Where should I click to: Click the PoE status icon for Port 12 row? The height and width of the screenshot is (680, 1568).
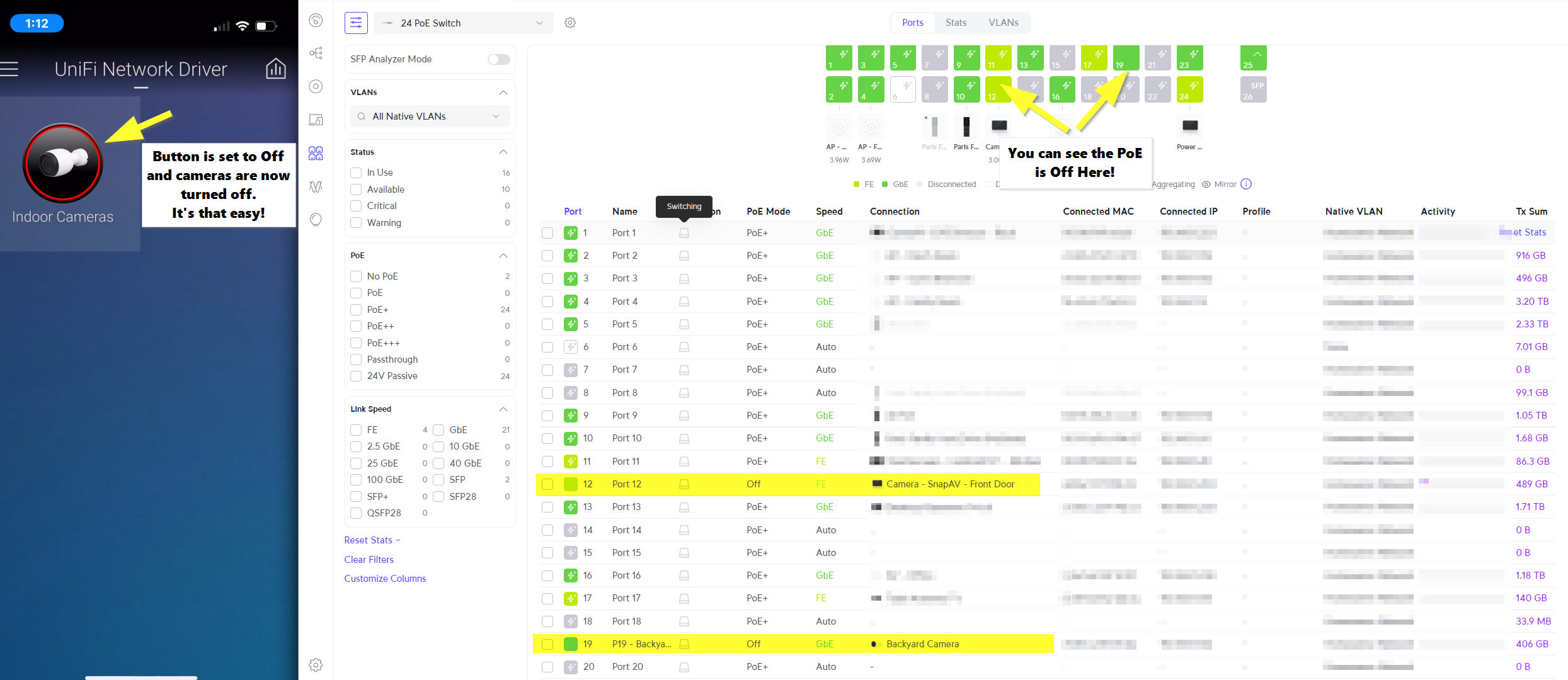click(570, 484)
